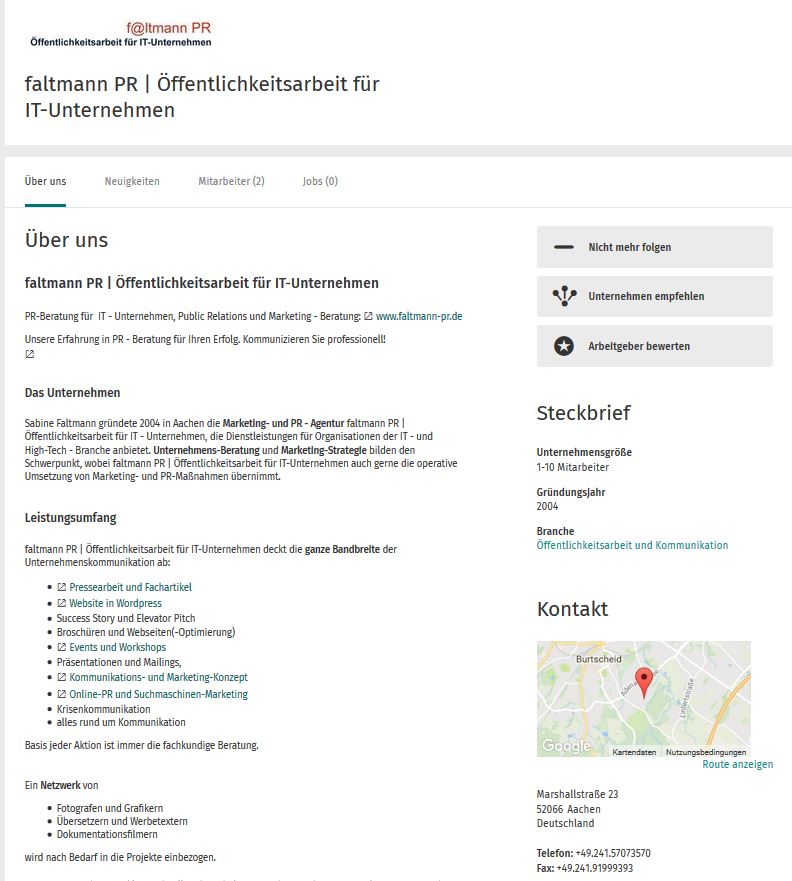This screenshot has height=881, width=792.
Task: Click external icon beside Online-PR und Suchmaschinen-Marketing
Action: click(x=62, y=694)
